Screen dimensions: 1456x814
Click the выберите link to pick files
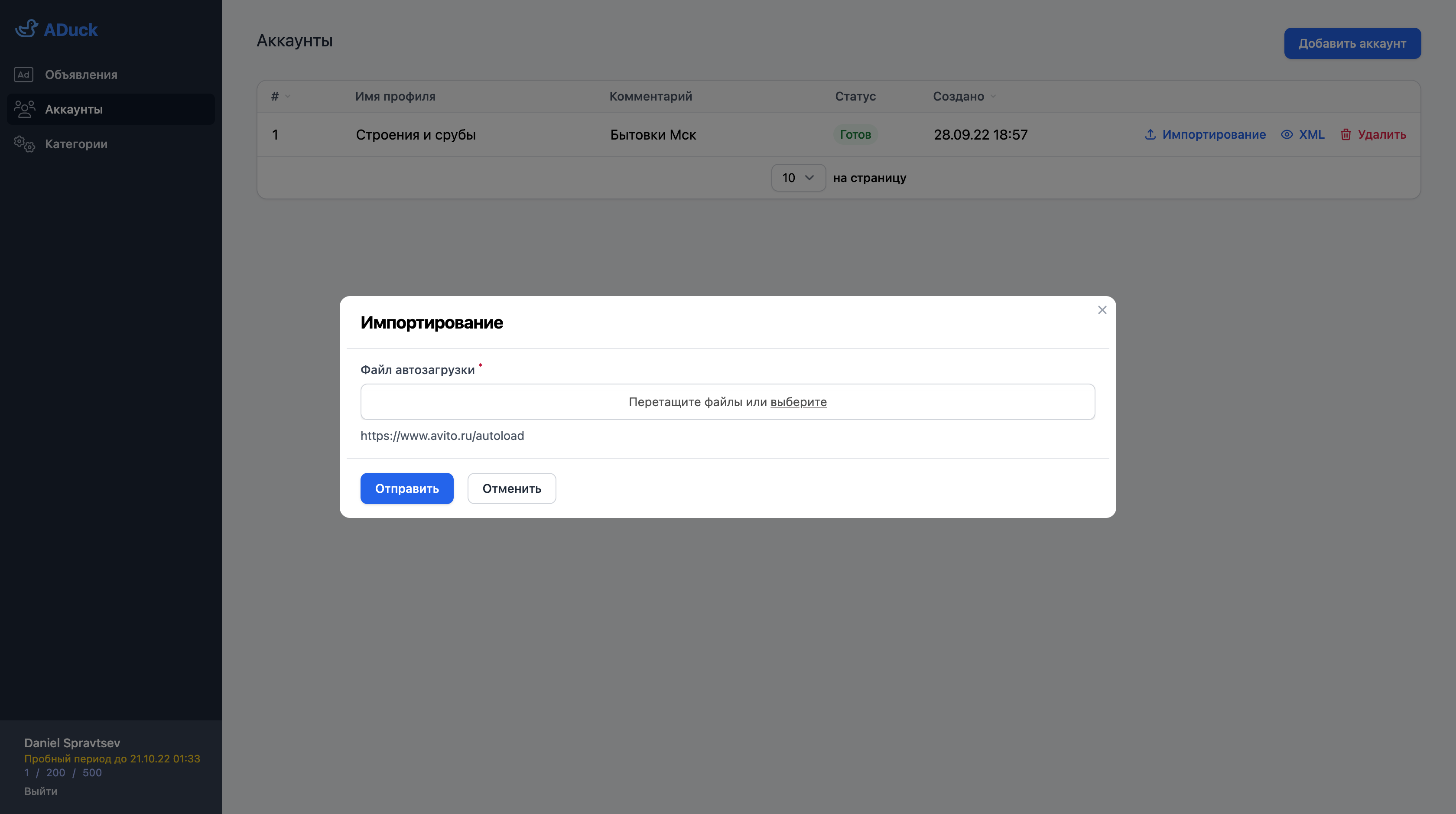point(798,402)
